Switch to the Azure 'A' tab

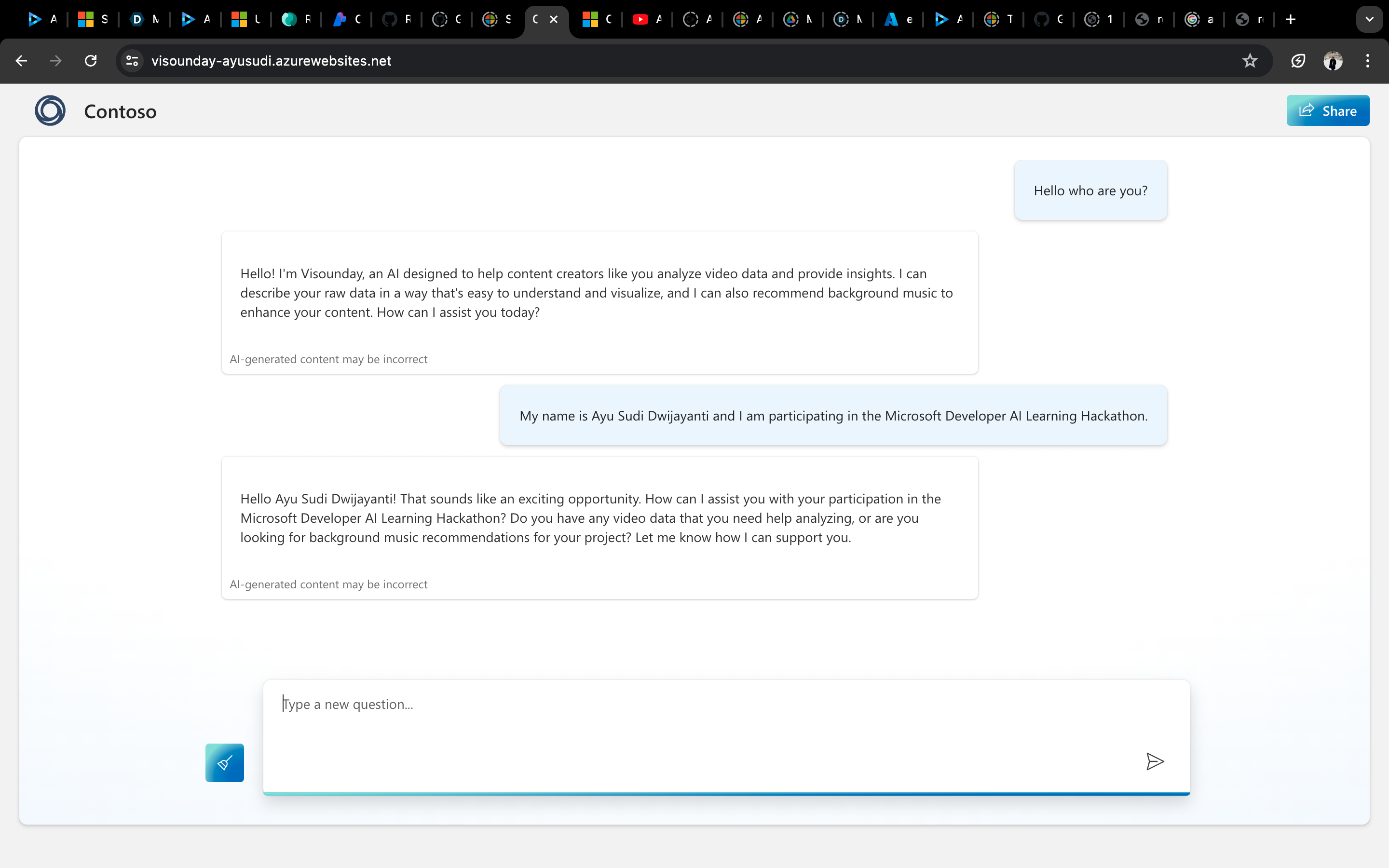[898, 19]
